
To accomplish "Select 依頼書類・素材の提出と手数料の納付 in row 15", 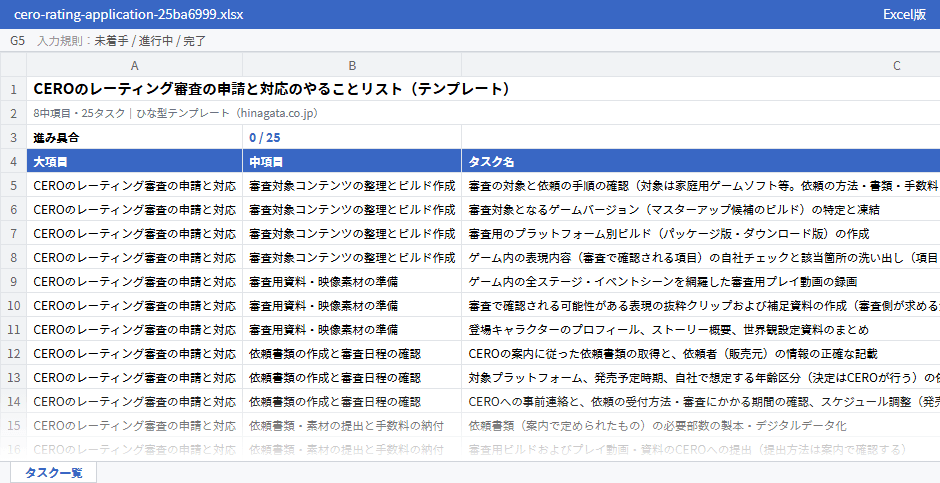I will (x=352, y=425).
